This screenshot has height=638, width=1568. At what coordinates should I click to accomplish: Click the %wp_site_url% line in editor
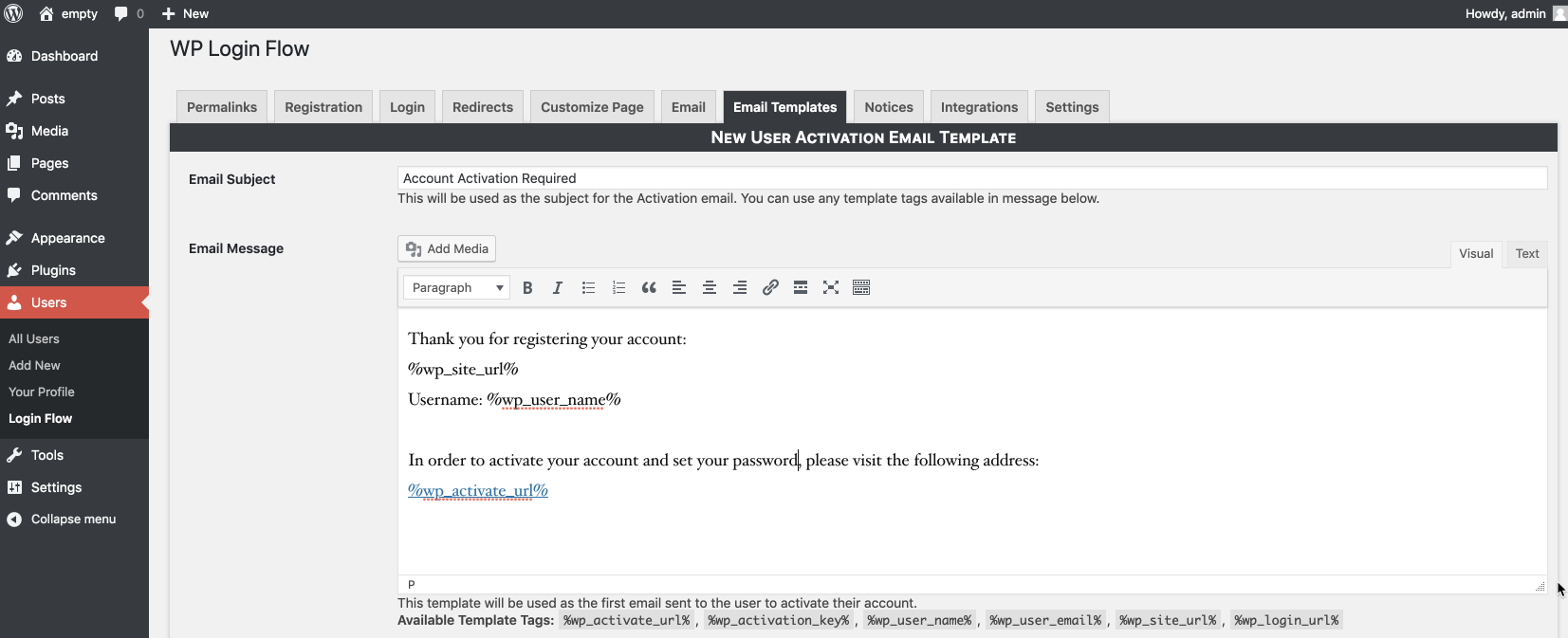pos(463,369)
